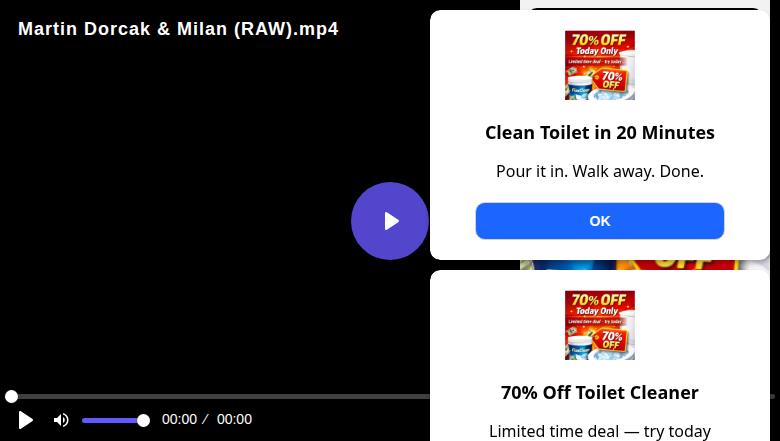Screen dimensions: 780x441
Task: Click the large purple play button overlay
Action: [390, 221]
